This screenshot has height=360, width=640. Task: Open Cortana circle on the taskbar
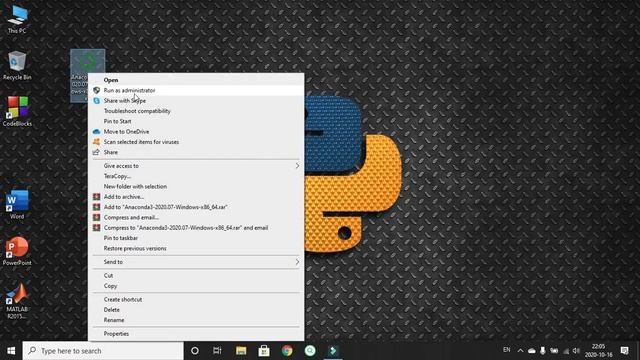point(195,351)
